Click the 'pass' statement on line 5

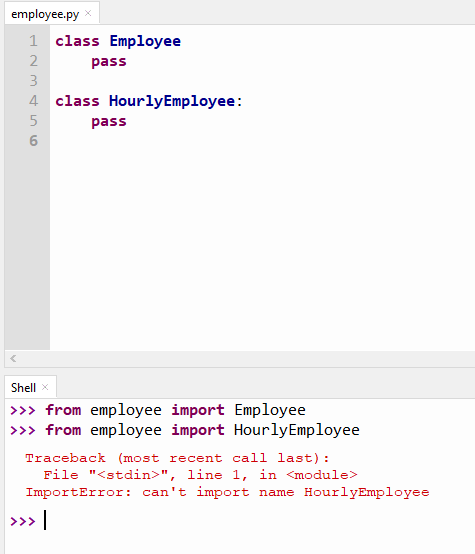pos(109,122)
